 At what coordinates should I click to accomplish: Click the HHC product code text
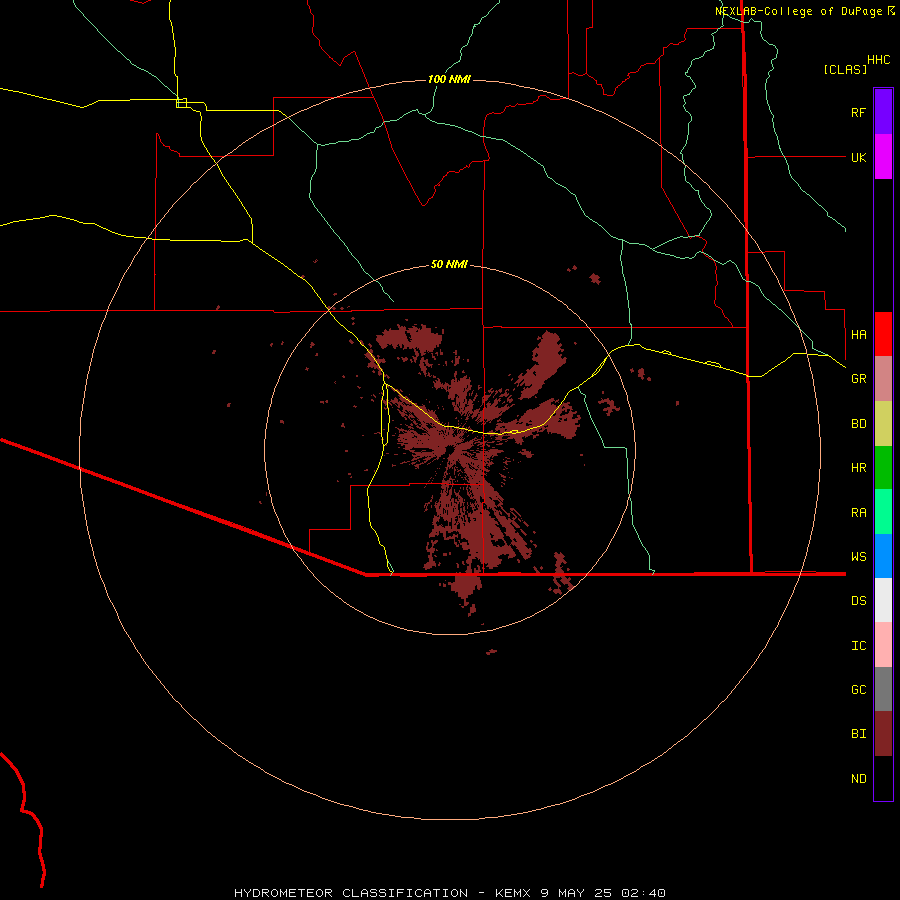pyautogui.click(x=878, y=60)
